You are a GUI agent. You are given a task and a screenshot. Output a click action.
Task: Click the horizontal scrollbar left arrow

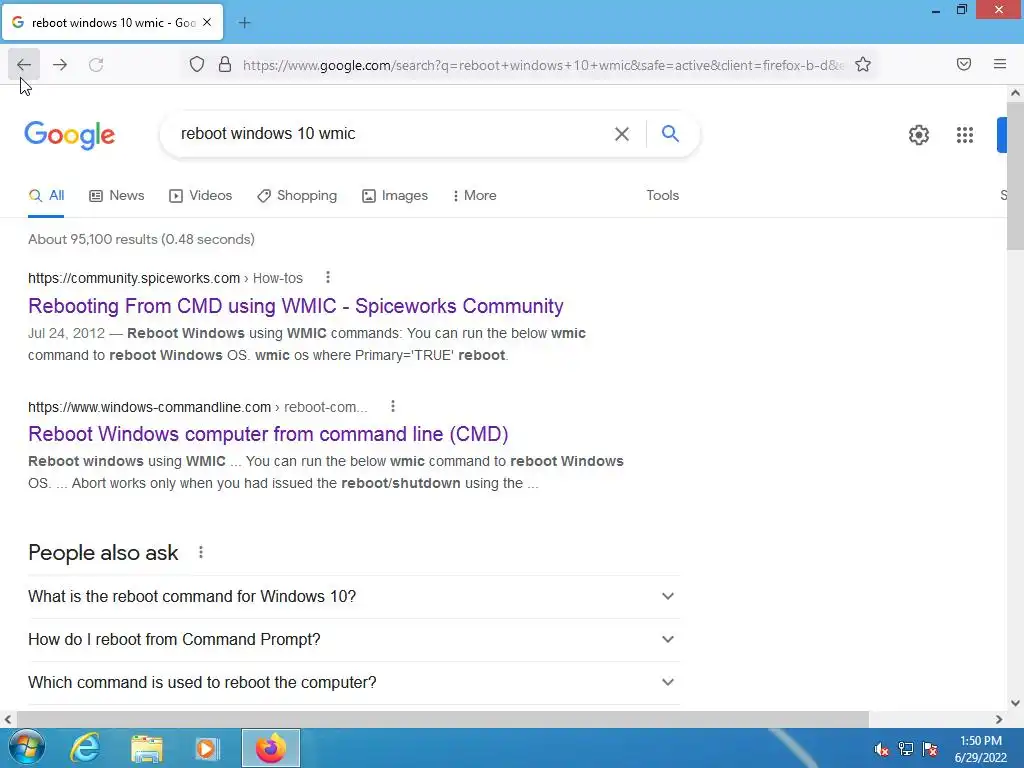tap(7, 719)
